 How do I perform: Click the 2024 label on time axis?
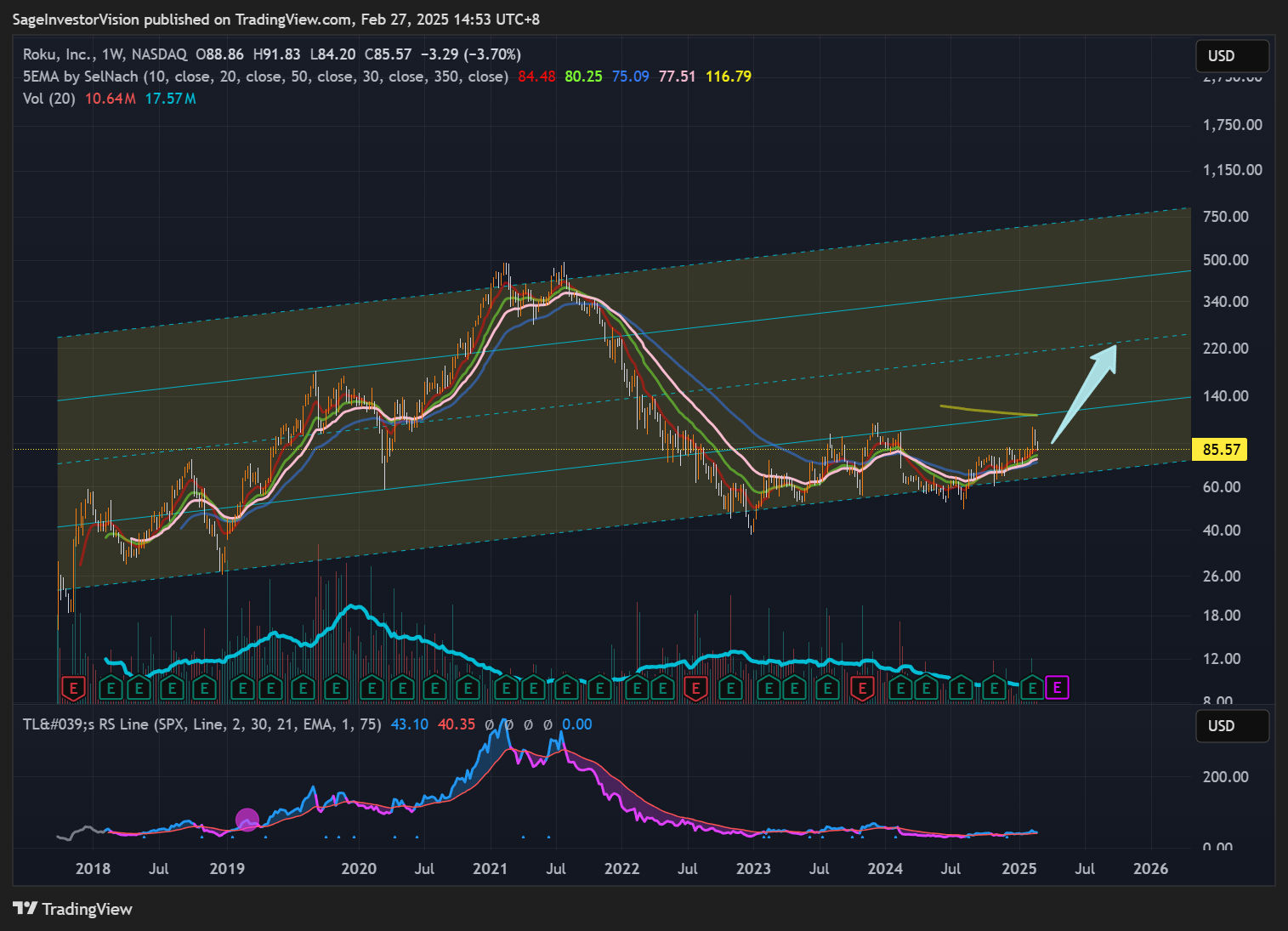(x=886, y=869)
